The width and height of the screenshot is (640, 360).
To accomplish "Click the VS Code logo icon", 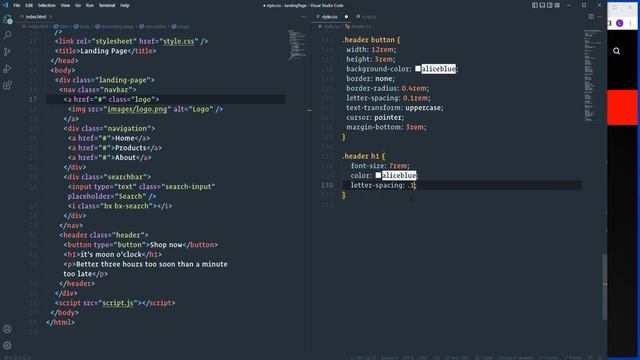I will coord(5,5).
